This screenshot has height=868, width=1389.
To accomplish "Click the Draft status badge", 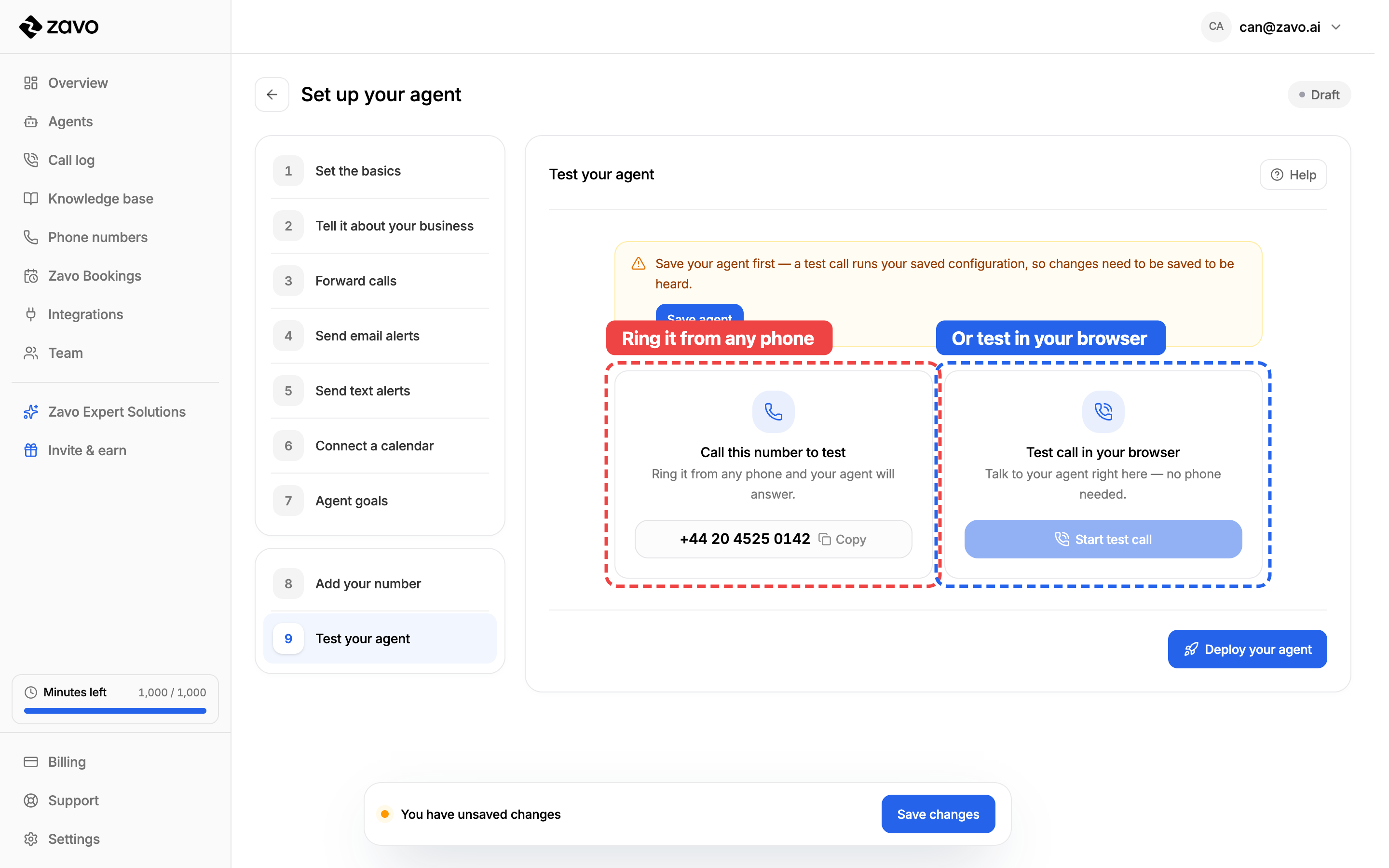I will coord(1319,95).
